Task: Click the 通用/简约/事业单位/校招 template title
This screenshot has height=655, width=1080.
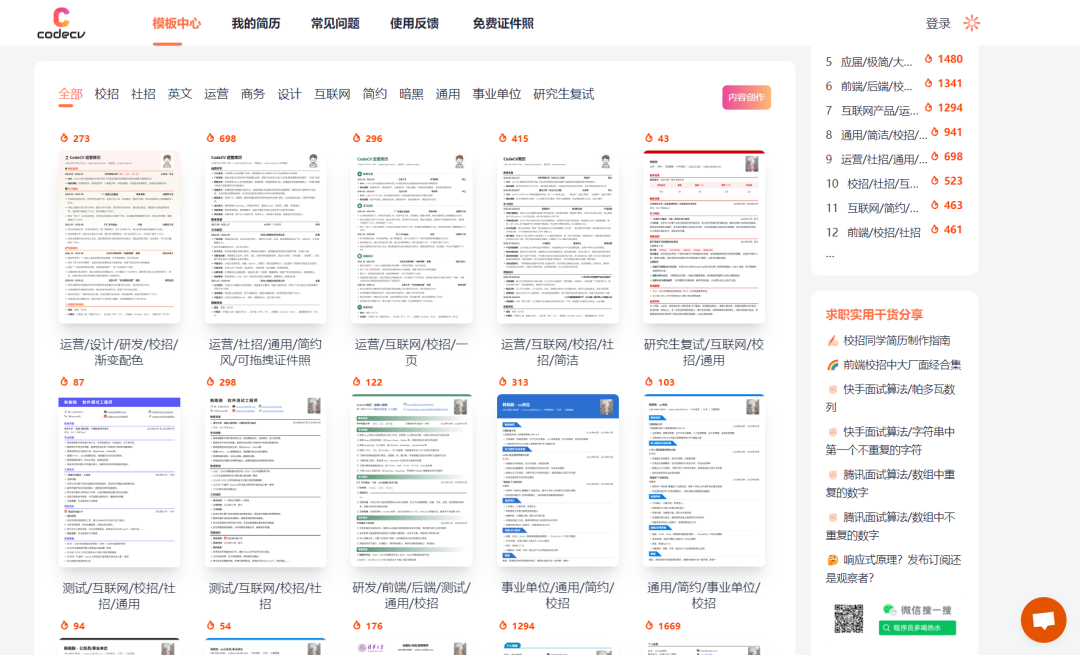Action: [x=703, y=596]
